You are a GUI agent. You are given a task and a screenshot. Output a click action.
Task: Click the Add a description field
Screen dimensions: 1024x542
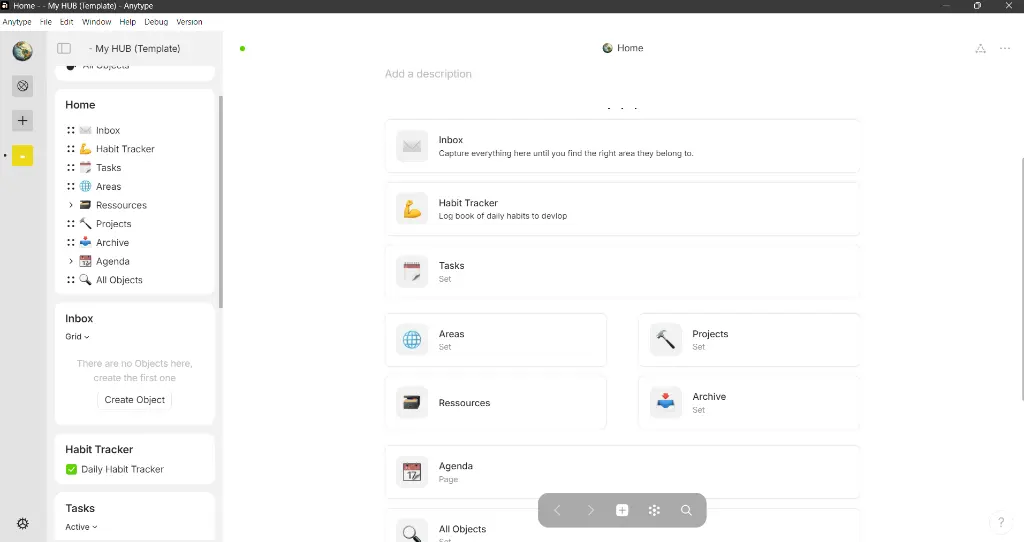428,74
